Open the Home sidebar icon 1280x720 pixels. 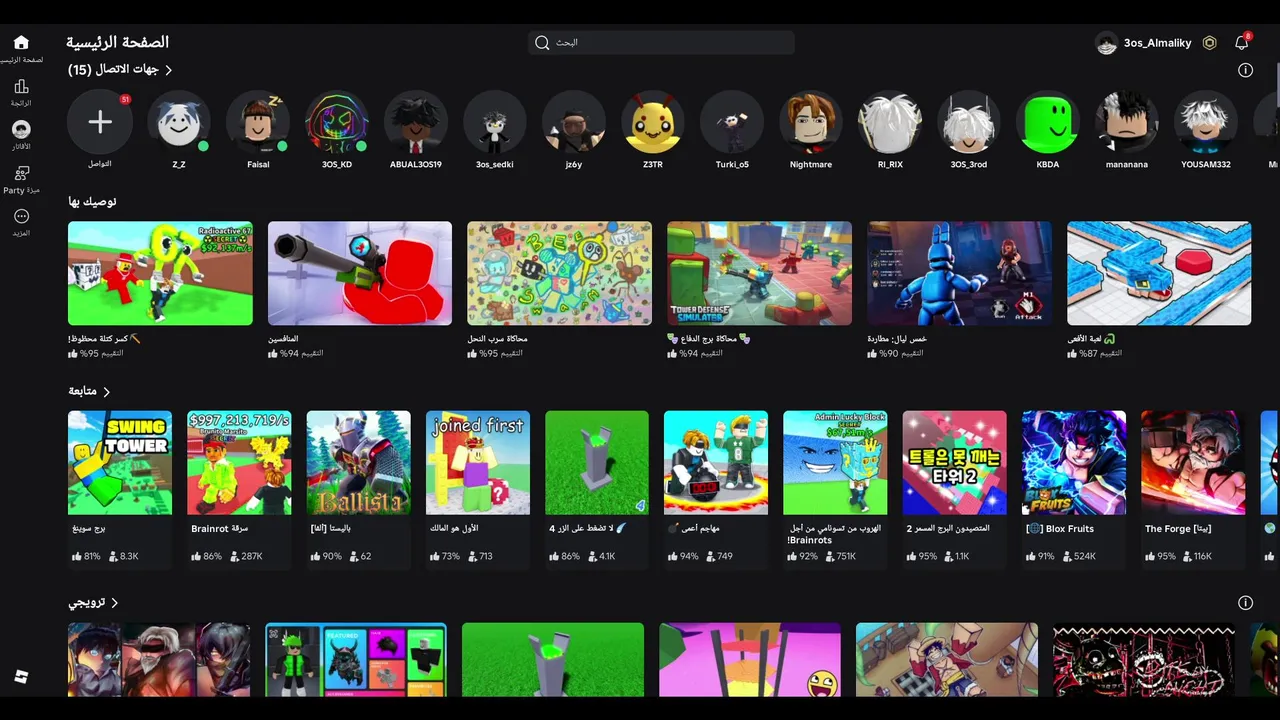pyautogui.click(x=21, y=43)
